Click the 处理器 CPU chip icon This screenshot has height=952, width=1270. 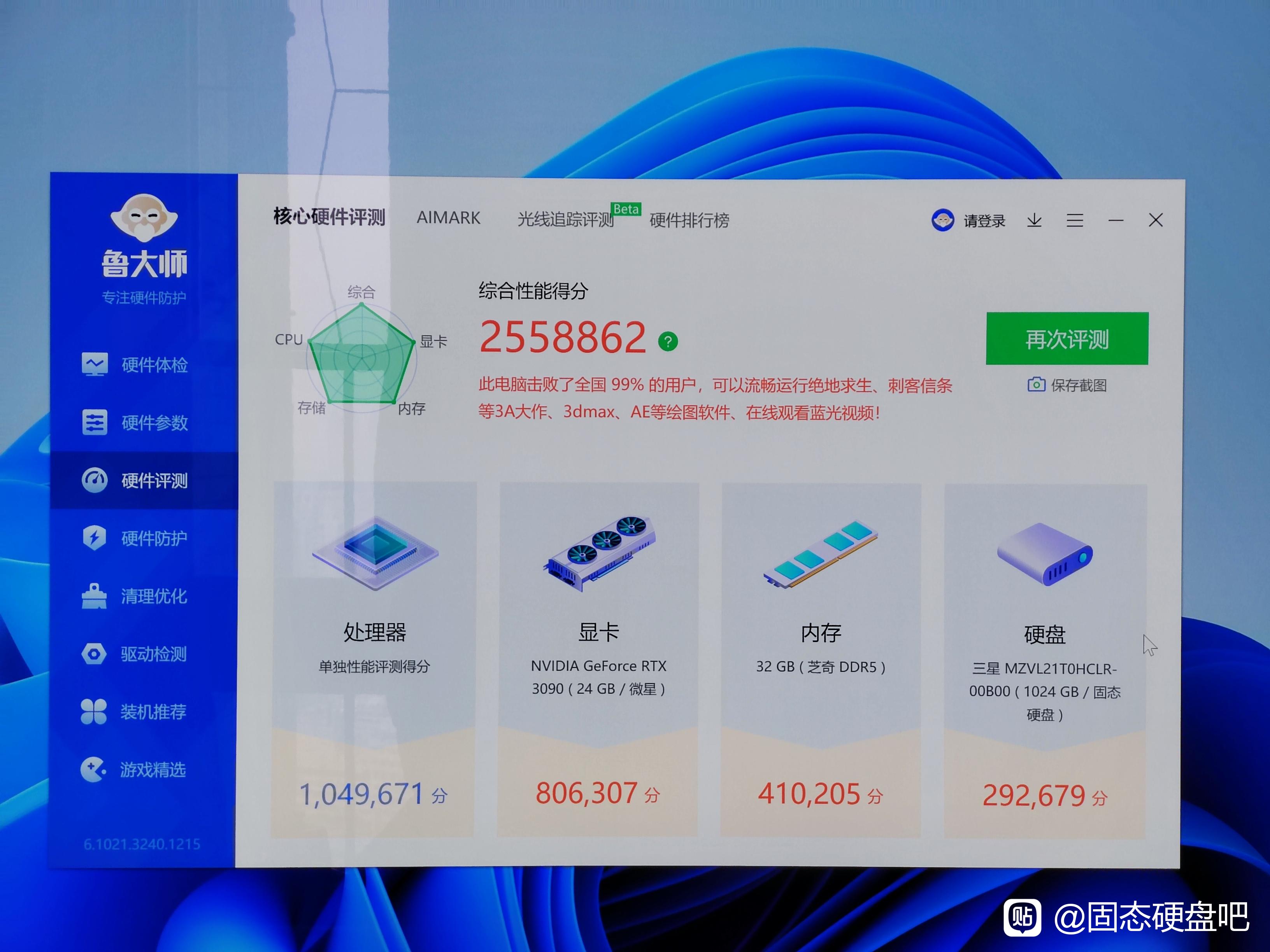point(375,552)
